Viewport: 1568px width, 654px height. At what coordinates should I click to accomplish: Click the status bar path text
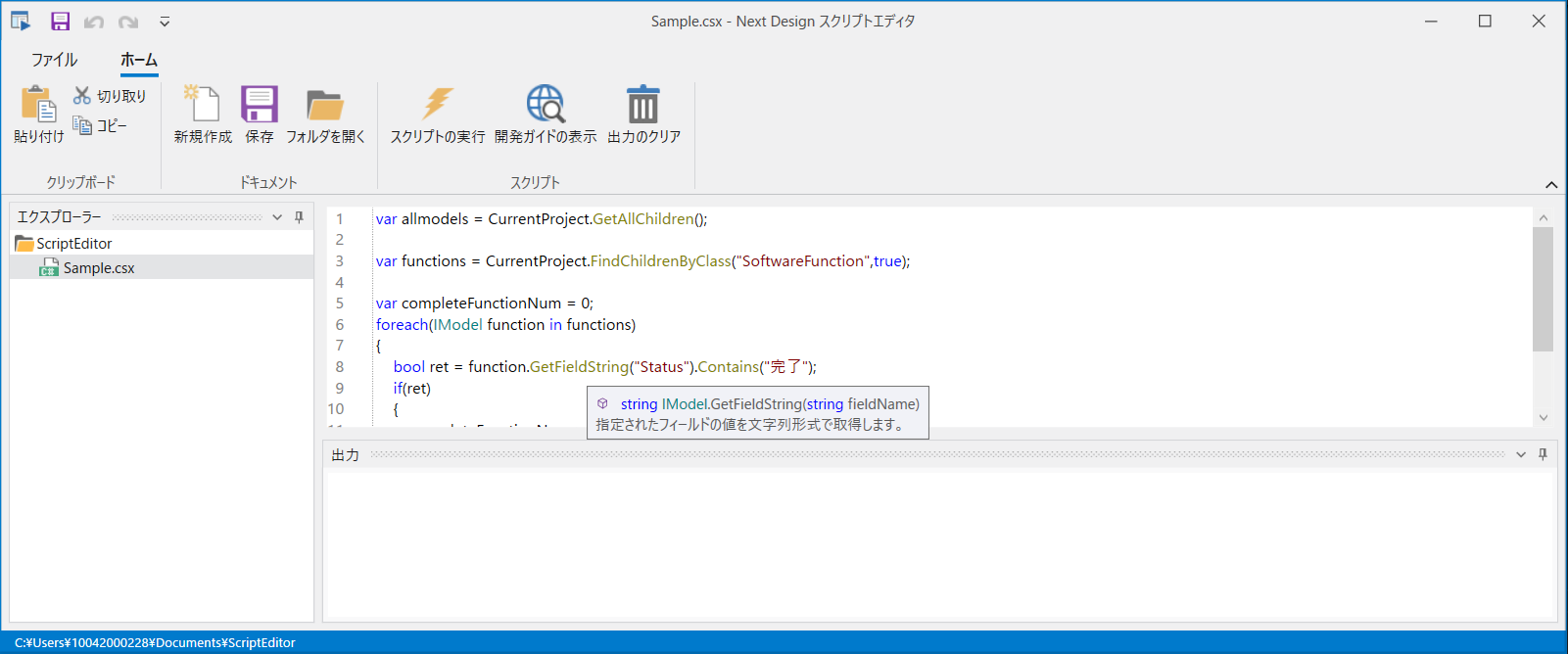click(x=155, y=643)
